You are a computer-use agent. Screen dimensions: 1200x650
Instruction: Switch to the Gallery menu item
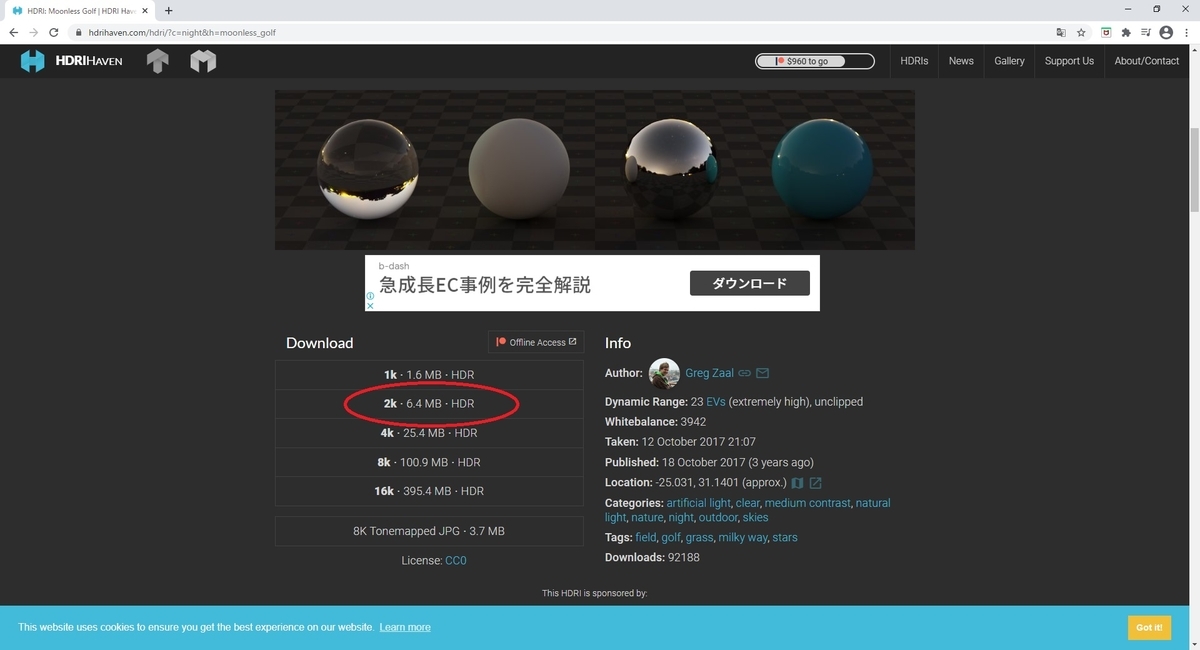[x=1008, y=61]
